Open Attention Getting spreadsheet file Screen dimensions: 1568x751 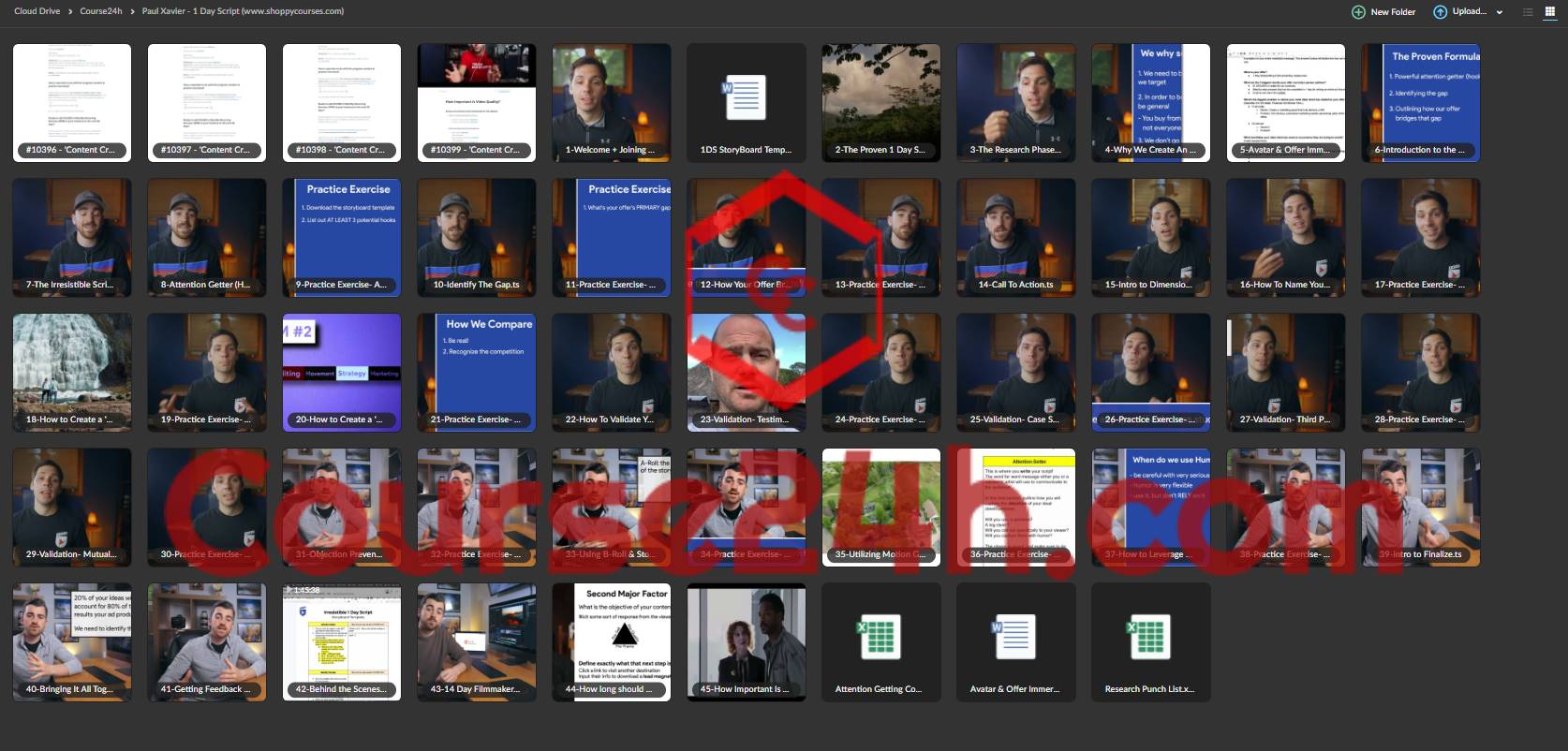(x=880, y=642)
